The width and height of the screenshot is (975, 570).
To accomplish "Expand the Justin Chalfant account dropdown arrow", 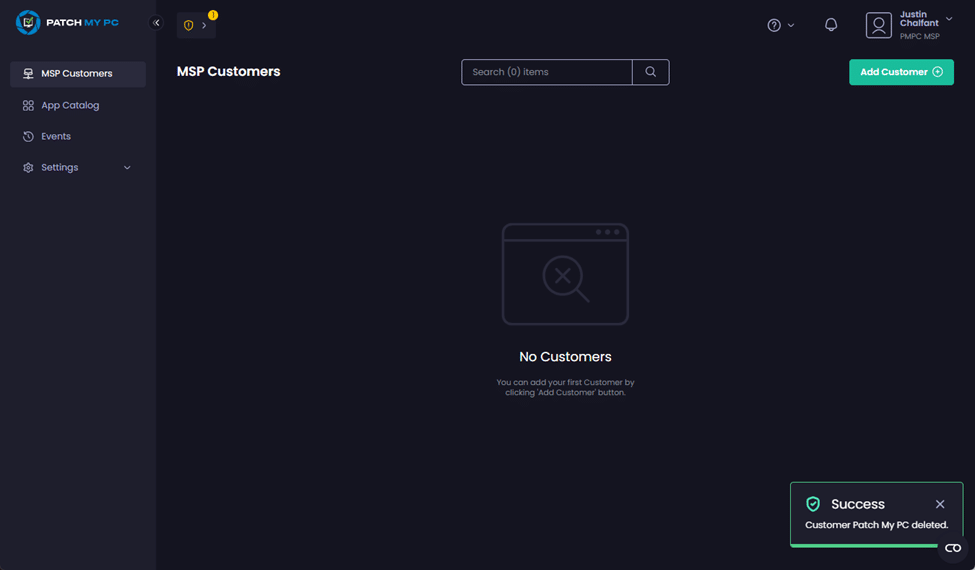I will 949,19.
